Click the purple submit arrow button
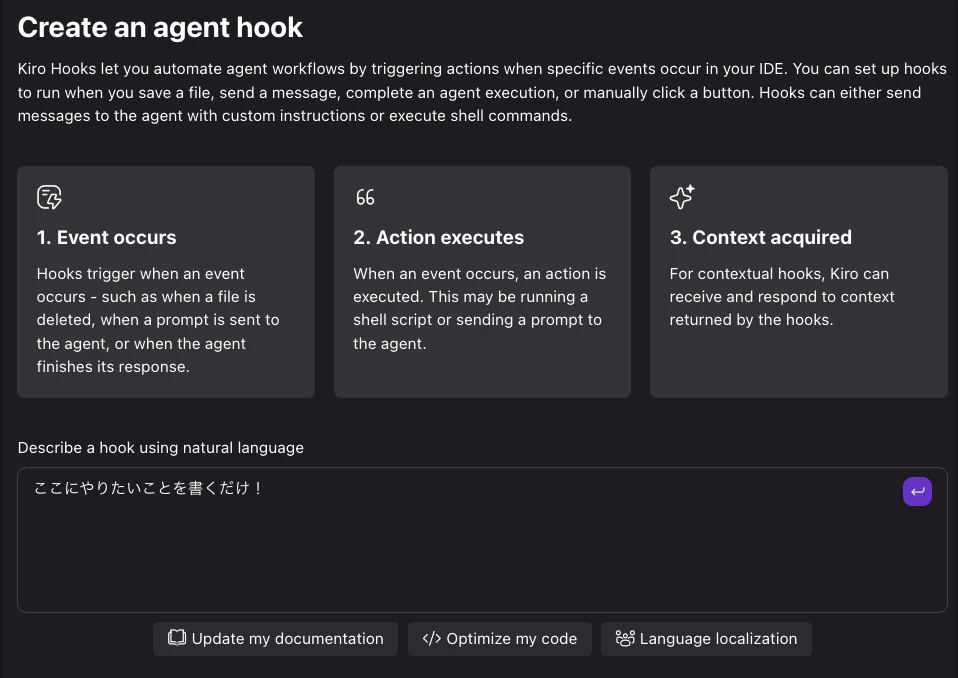This screenshot has height=678, width=958. [x=917, y=492]
